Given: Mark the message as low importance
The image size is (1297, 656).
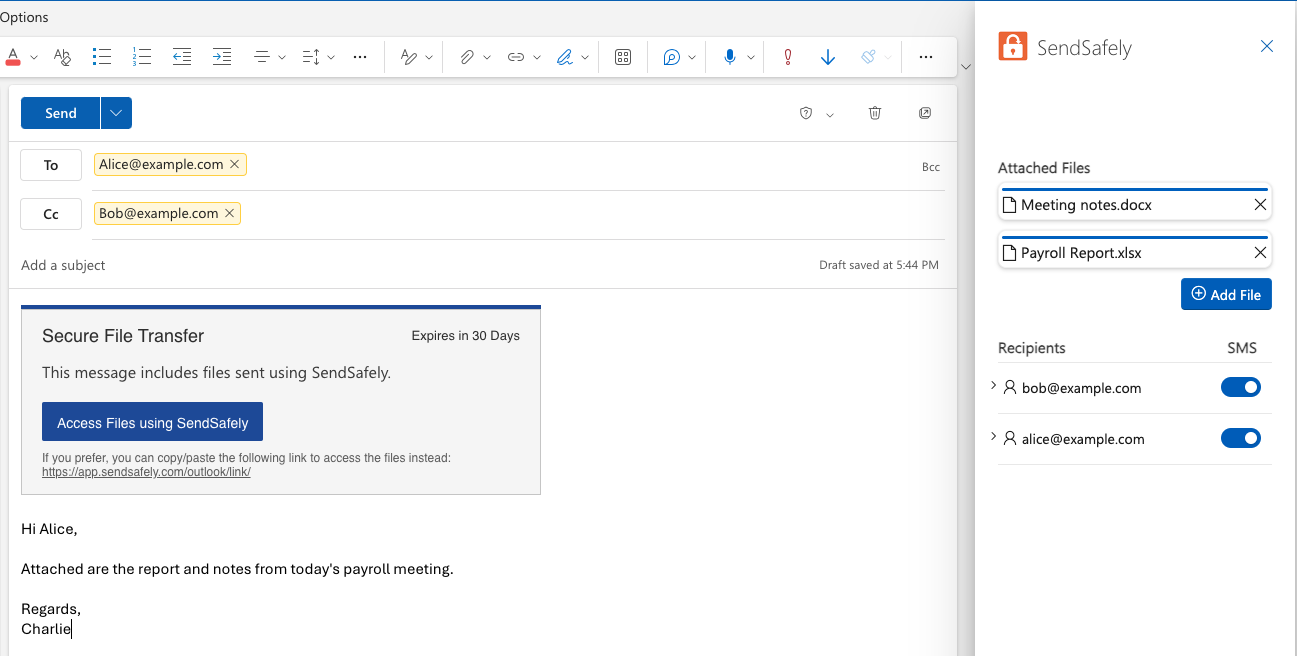Looking at the screenshot, I should coord(827,57).
